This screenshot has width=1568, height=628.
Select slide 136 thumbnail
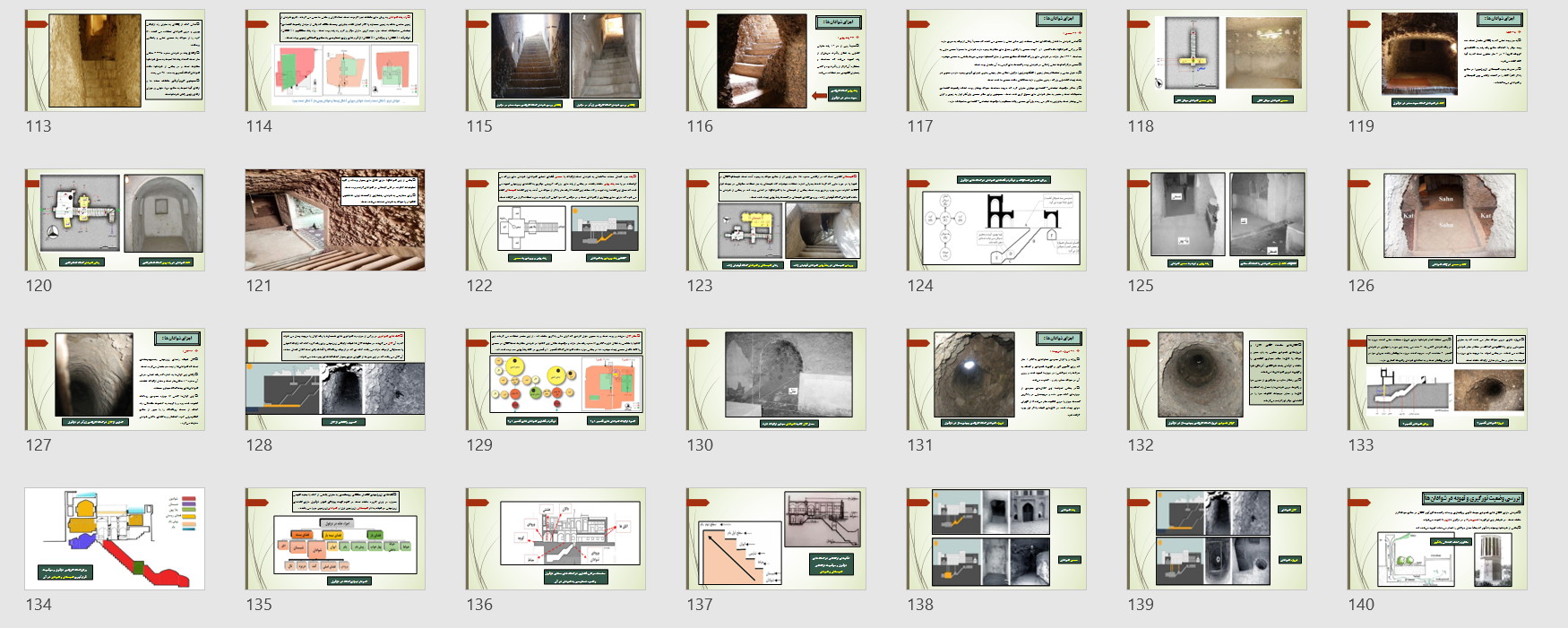556,539
